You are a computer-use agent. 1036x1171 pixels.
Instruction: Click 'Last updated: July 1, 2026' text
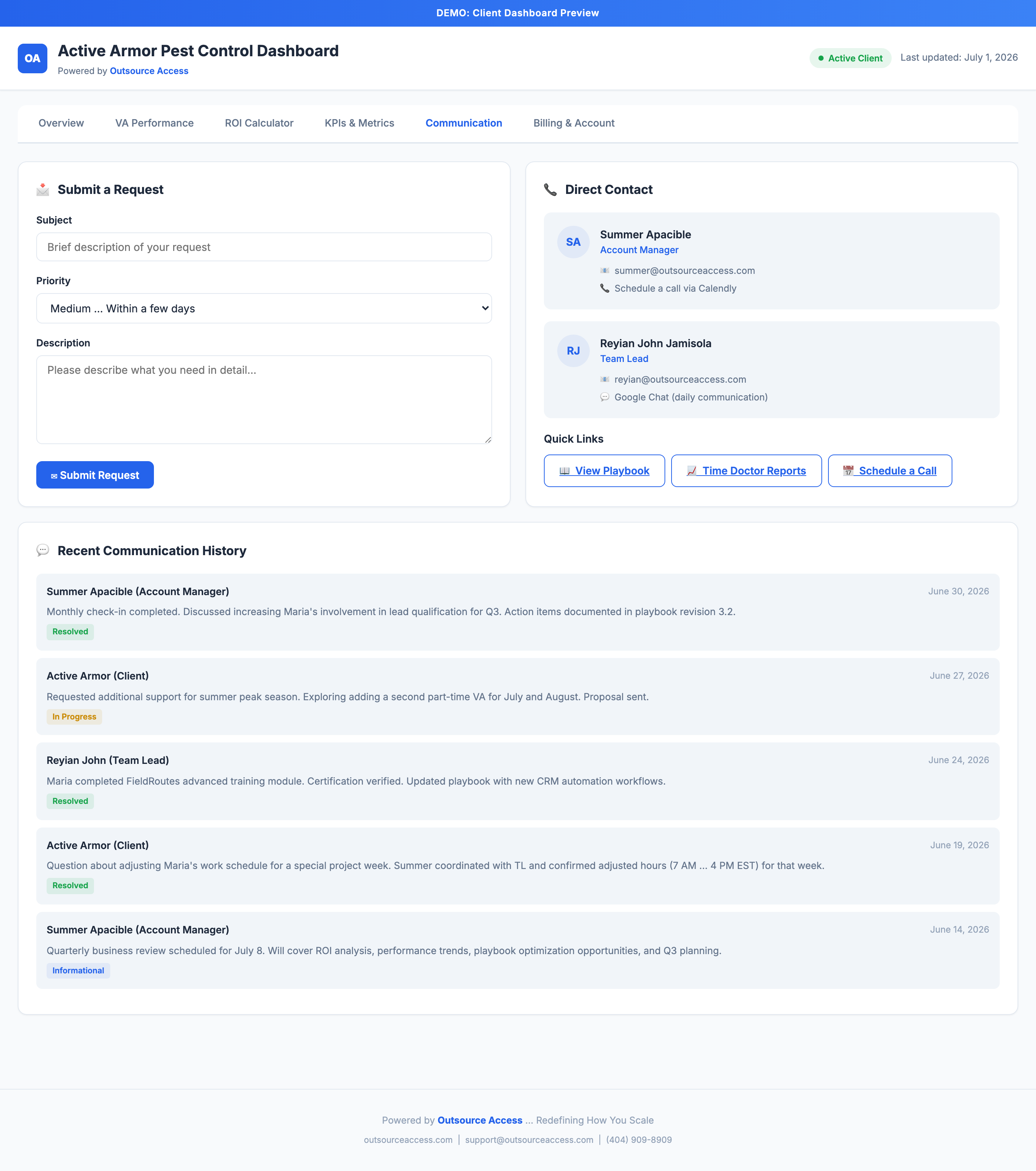(959, 57)
